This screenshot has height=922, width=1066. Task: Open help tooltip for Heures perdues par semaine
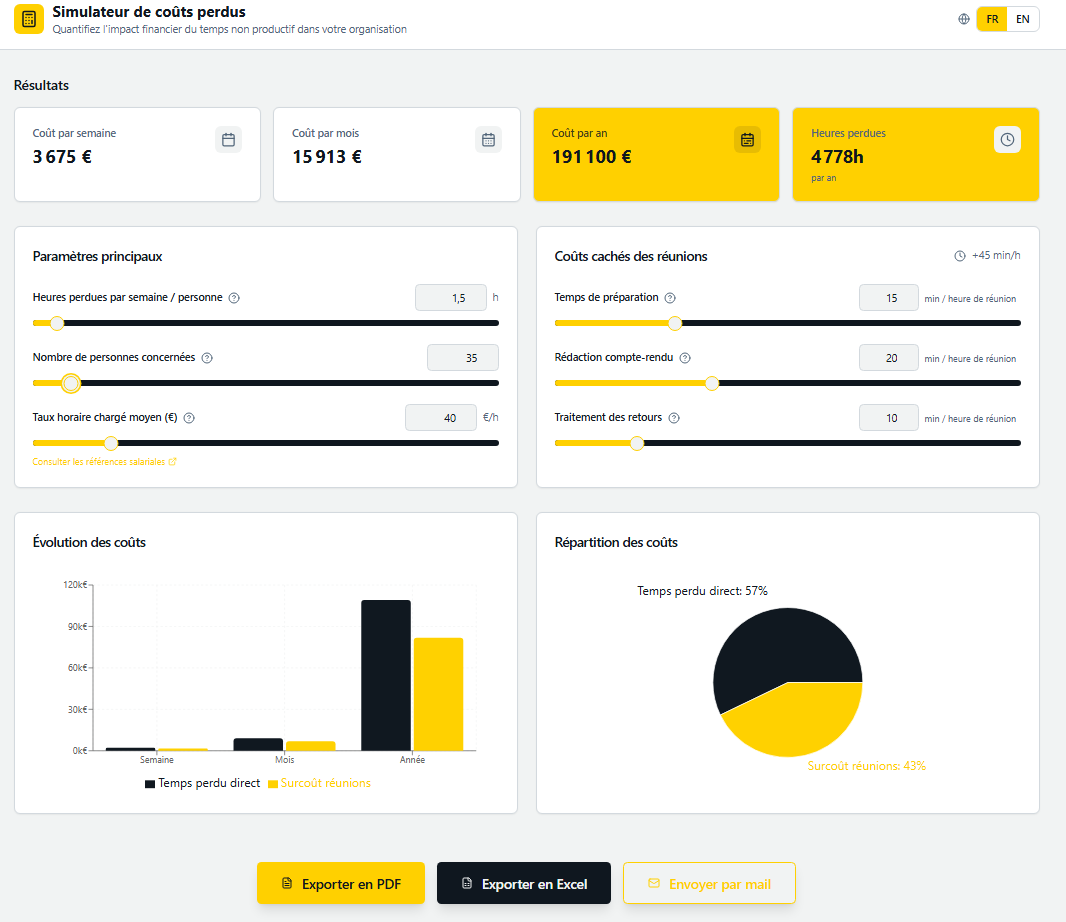tap(234, 298)
